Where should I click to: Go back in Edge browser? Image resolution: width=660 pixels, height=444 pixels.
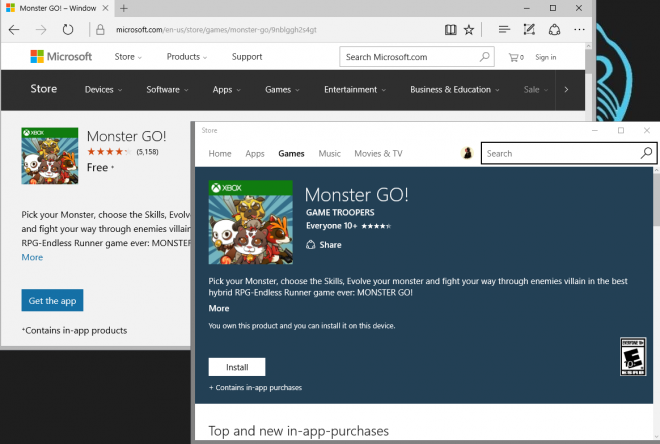click(14, 30)
